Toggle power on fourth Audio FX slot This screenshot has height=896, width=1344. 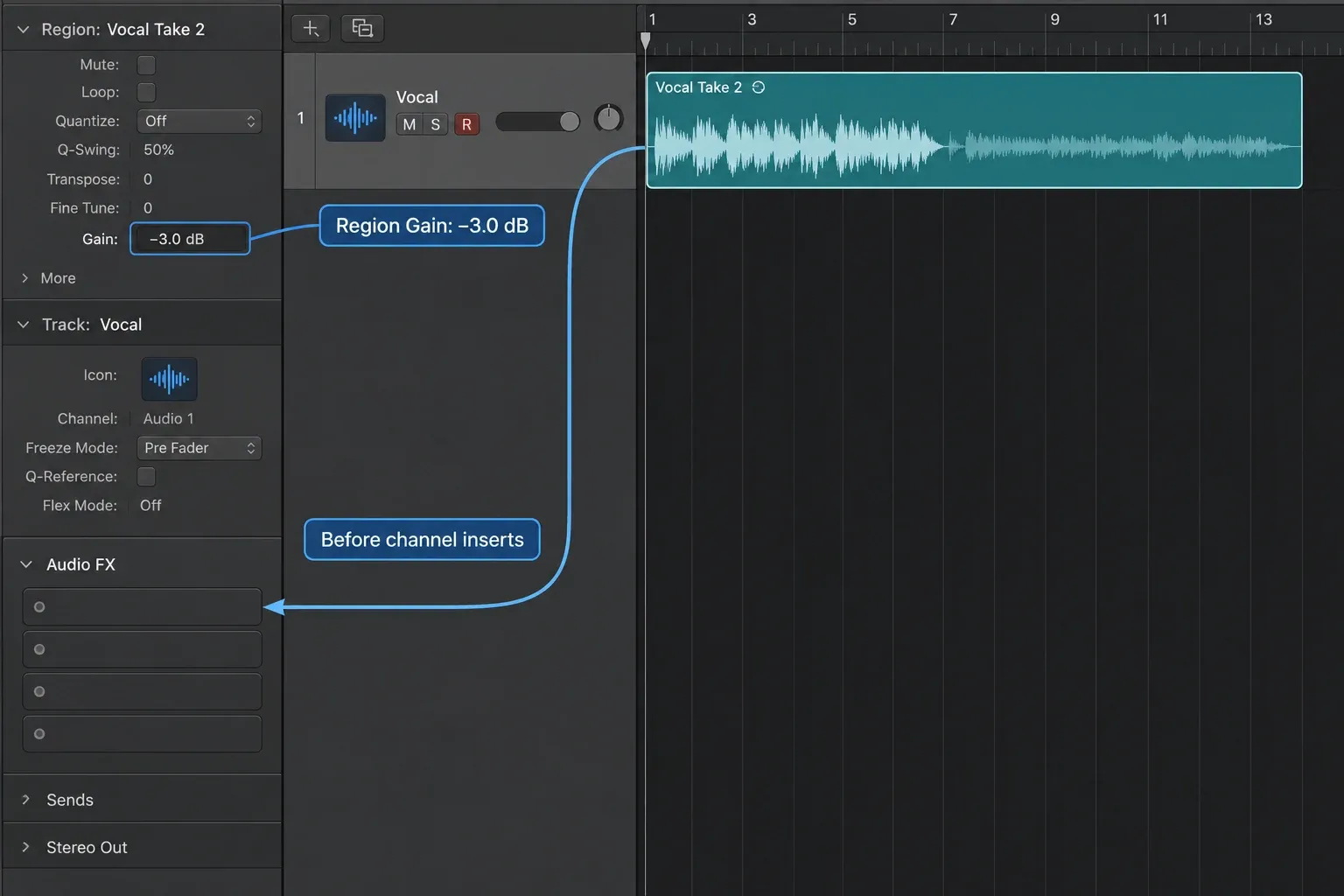pos(39,734)
